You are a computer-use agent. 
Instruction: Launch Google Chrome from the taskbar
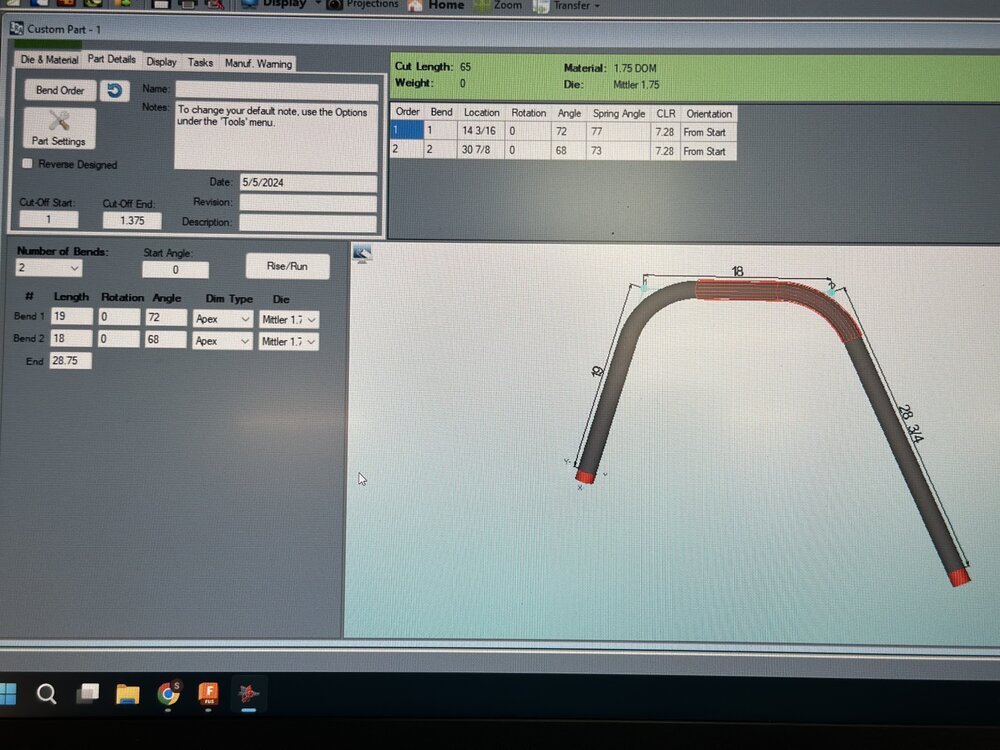click(168, 693)
